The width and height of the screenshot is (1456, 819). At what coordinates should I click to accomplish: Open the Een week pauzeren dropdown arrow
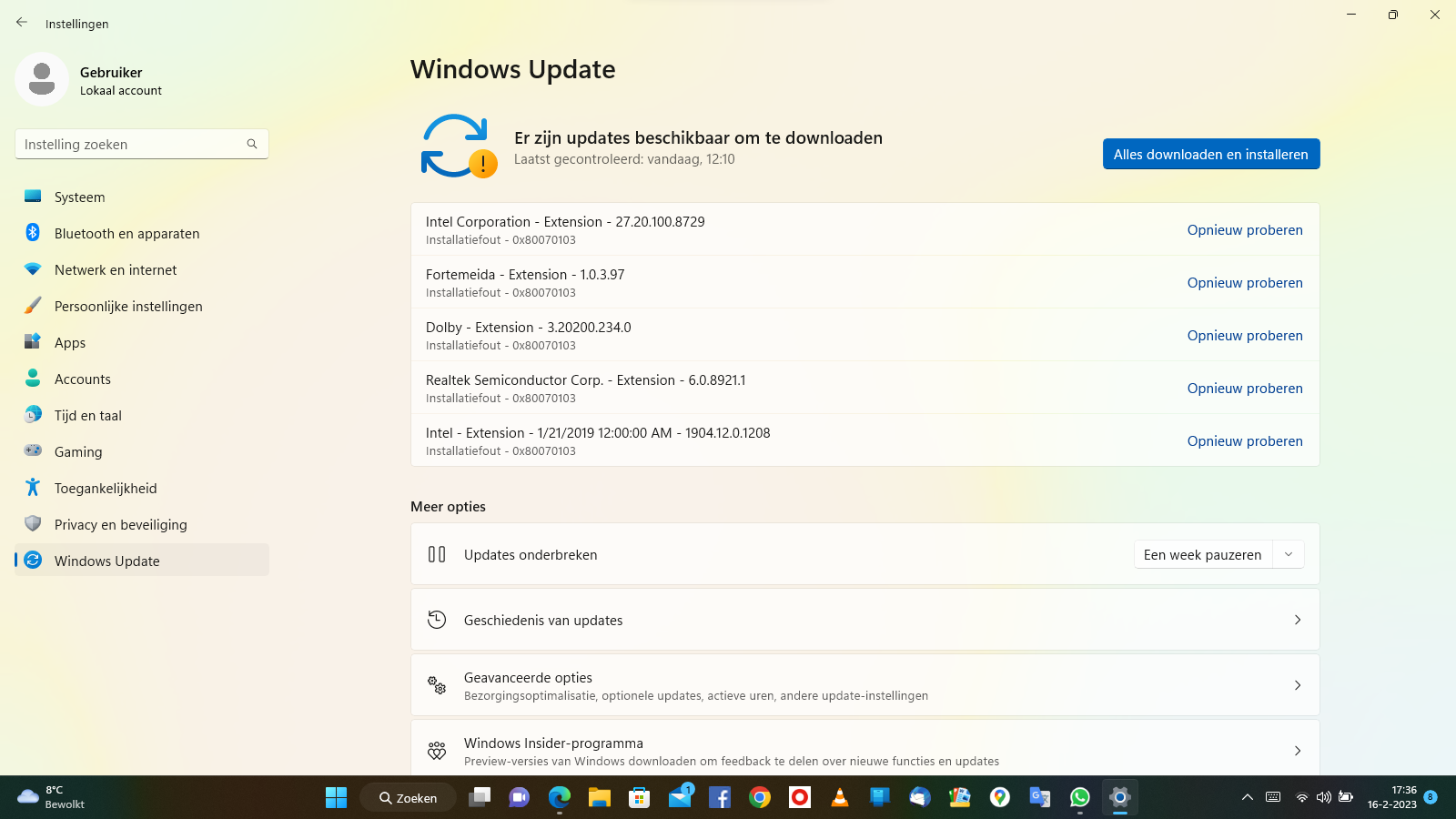coord(1289,554)
